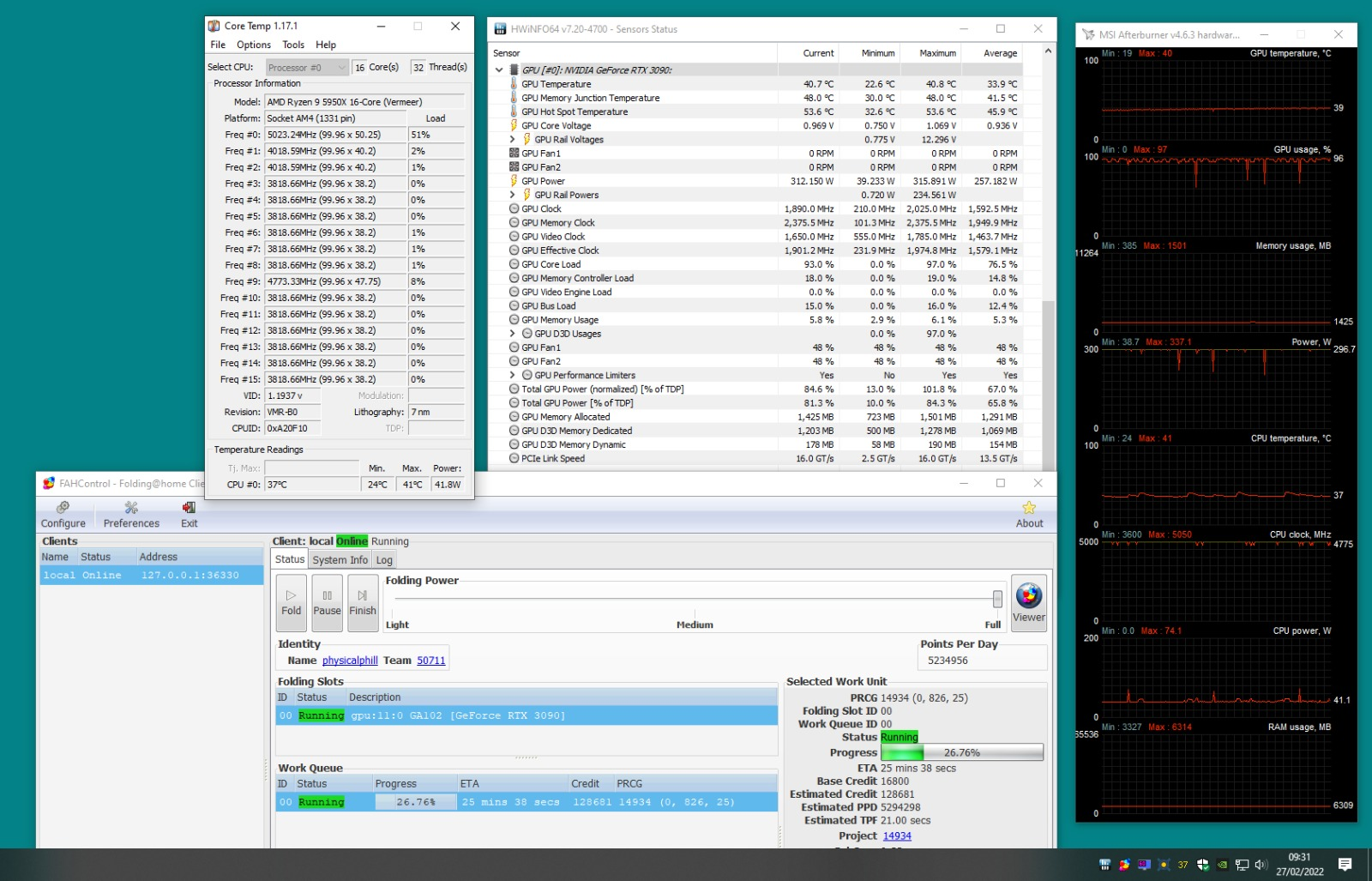The height and width of the screenshot is (881, 1372).
Task: Open network settings from the tray icon
Action: [x=1242, y=865]
